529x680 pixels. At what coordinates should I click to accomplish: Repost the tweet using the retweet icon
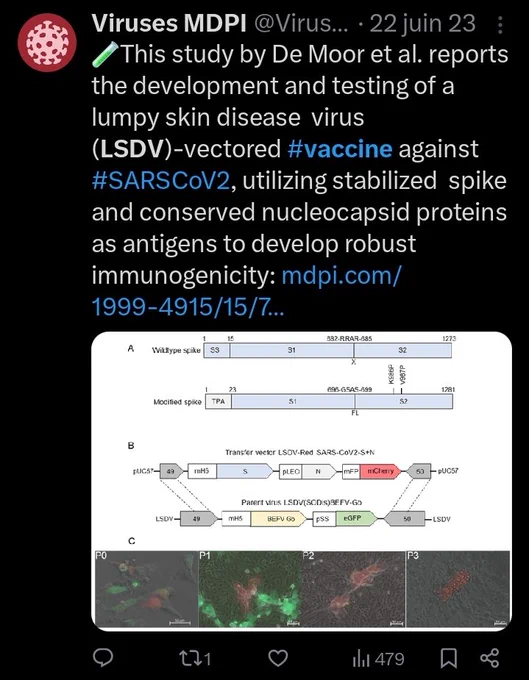click(x=195, y=659)
